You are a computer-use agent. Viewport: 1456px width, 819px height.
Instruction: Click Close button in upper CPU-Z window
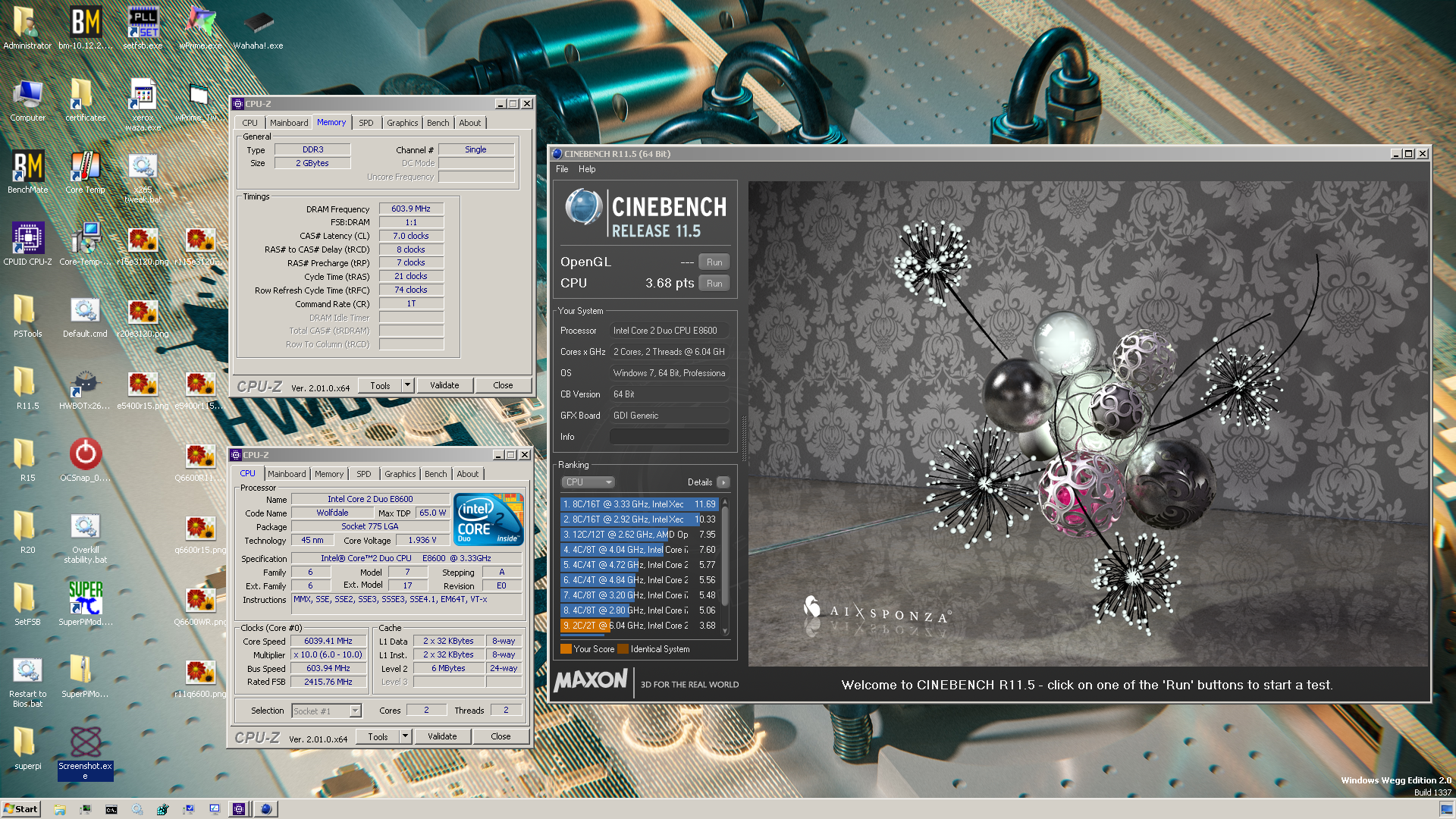click(503, 385)
